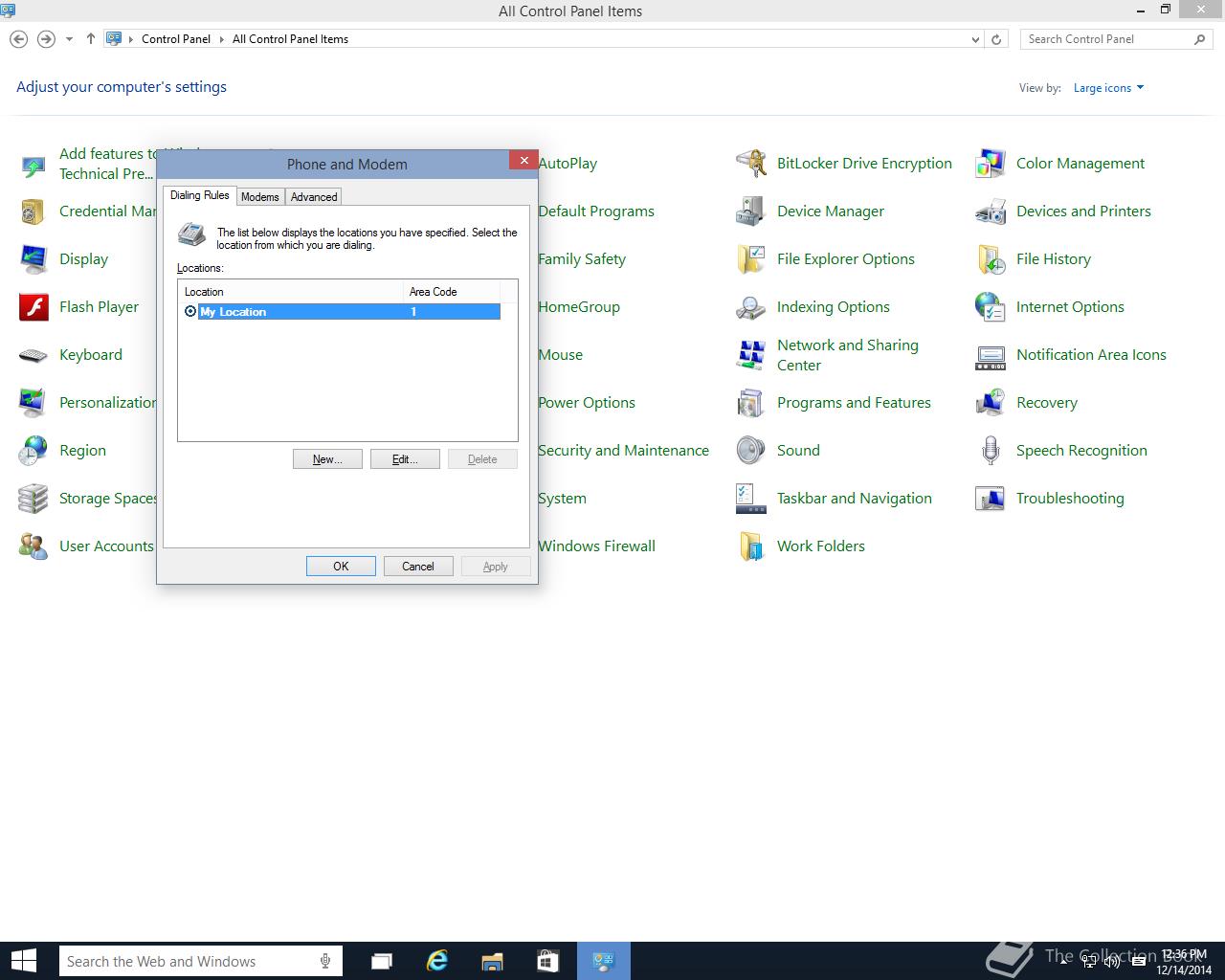Open the File Explorer Options icon
Viewport: 1225px width, 980px height.
coord(751,259)
